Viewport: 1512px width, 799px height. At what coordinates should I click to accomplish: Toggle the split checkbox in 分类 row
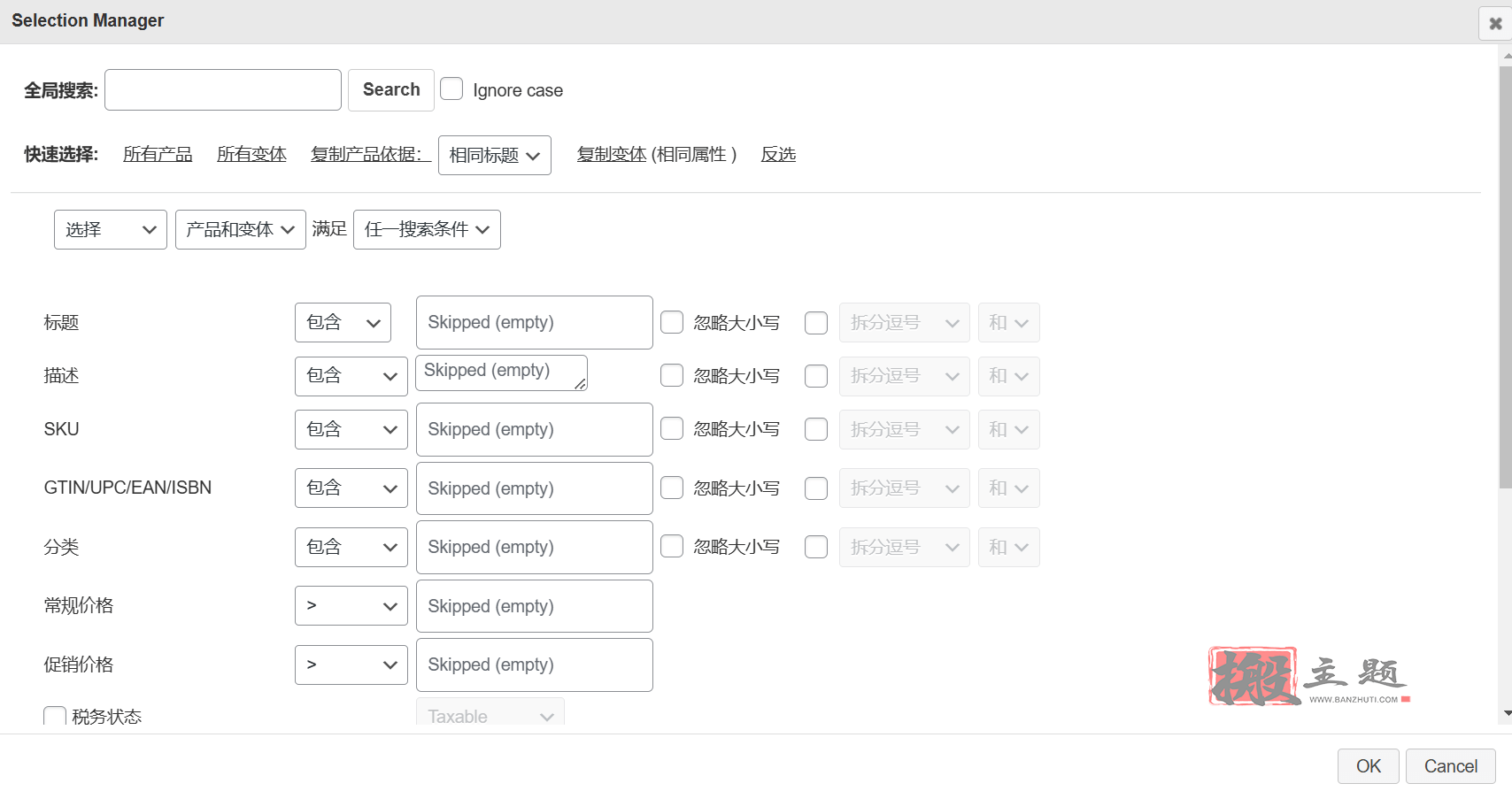[x=816, y=547]
